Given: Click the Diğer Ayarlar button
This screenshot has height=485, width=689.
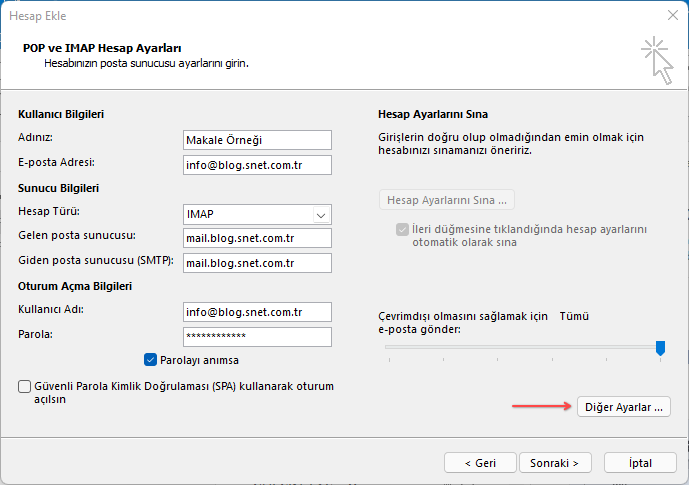Looking at the screenshot, I should (623, 407).
